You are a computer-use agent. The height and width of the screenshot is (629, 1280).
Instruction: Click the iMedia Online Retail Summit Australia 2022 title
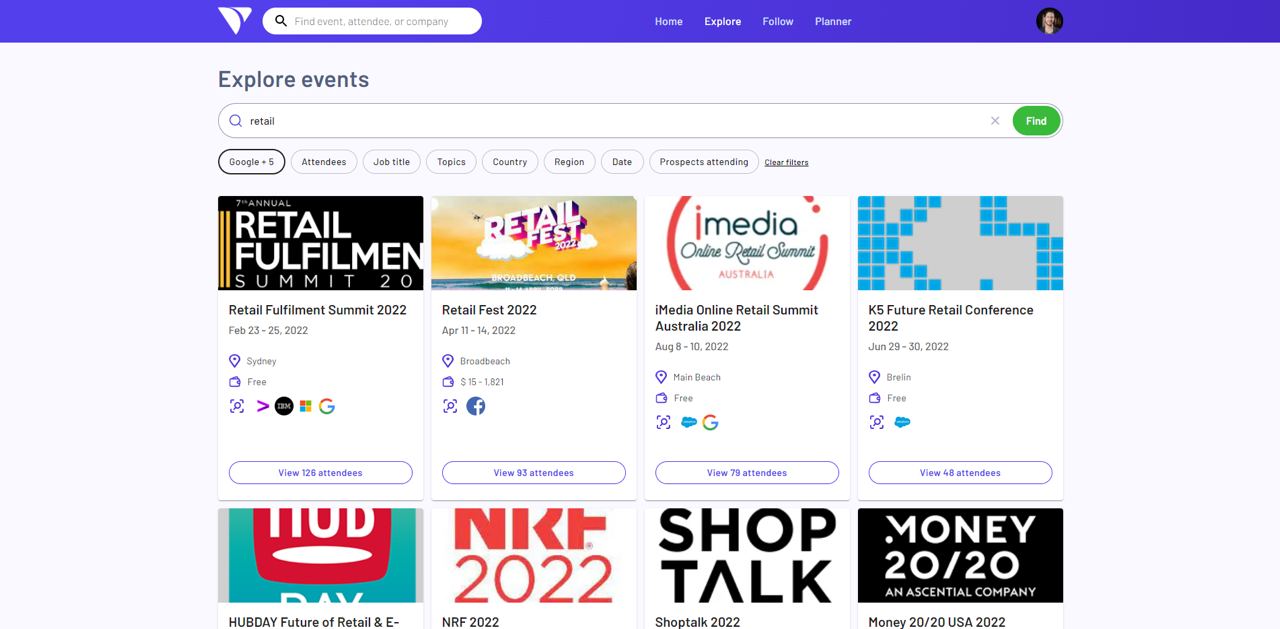(737, 318)
